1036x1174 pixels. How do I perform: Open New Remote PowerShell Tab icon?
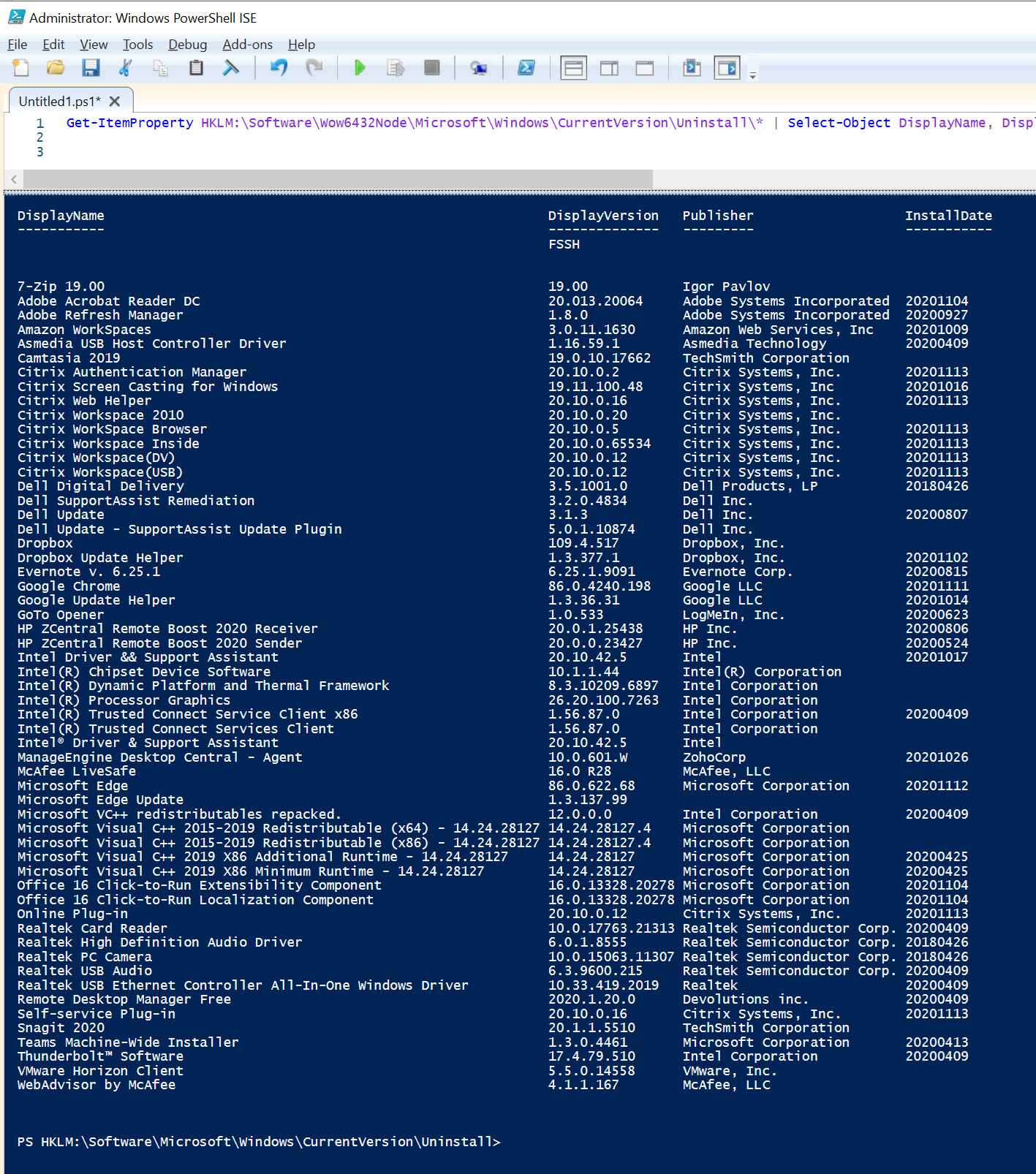[479, 68]
